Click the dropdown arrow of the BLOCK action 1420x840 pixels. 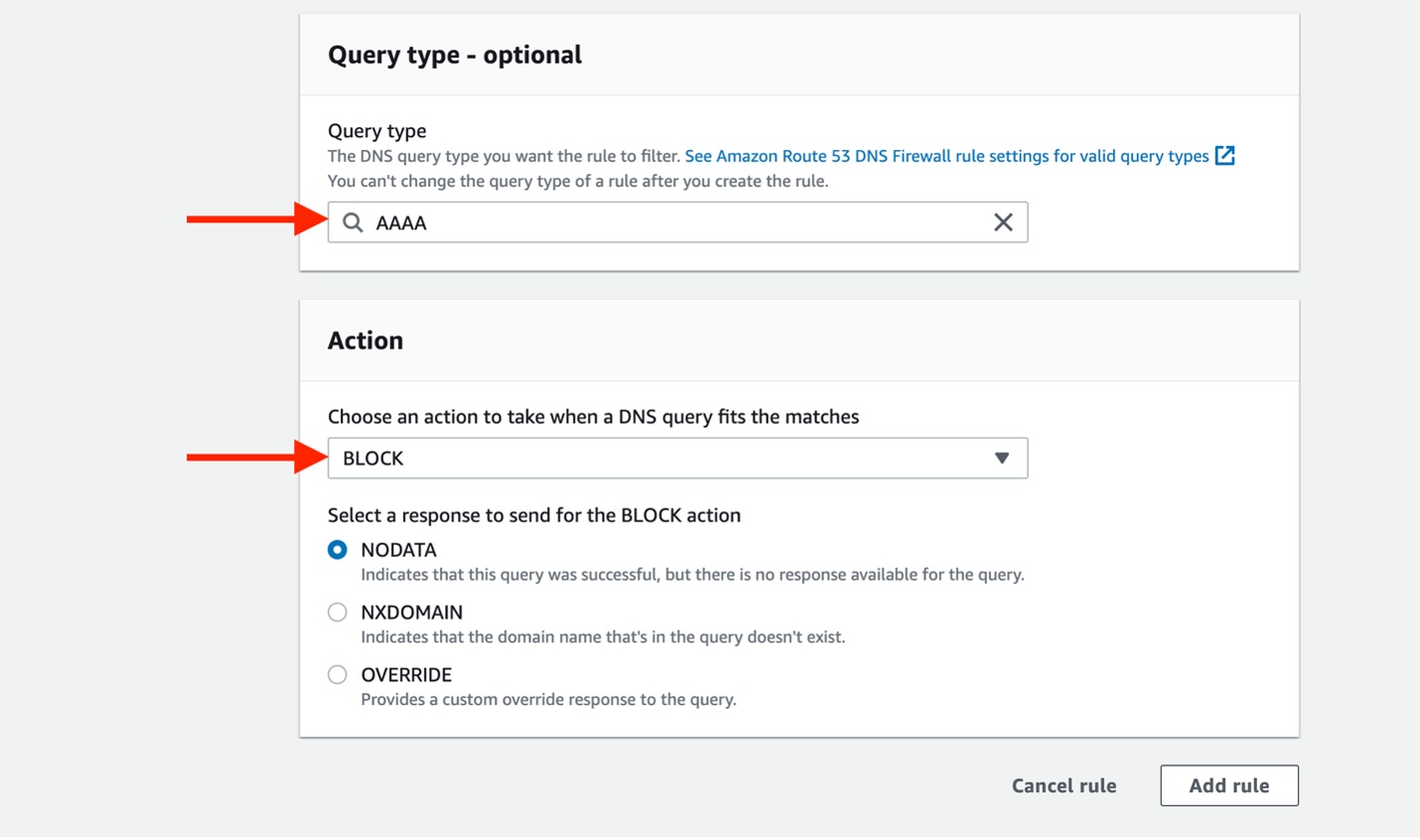pyautogui.click(x=1002, y=458)
